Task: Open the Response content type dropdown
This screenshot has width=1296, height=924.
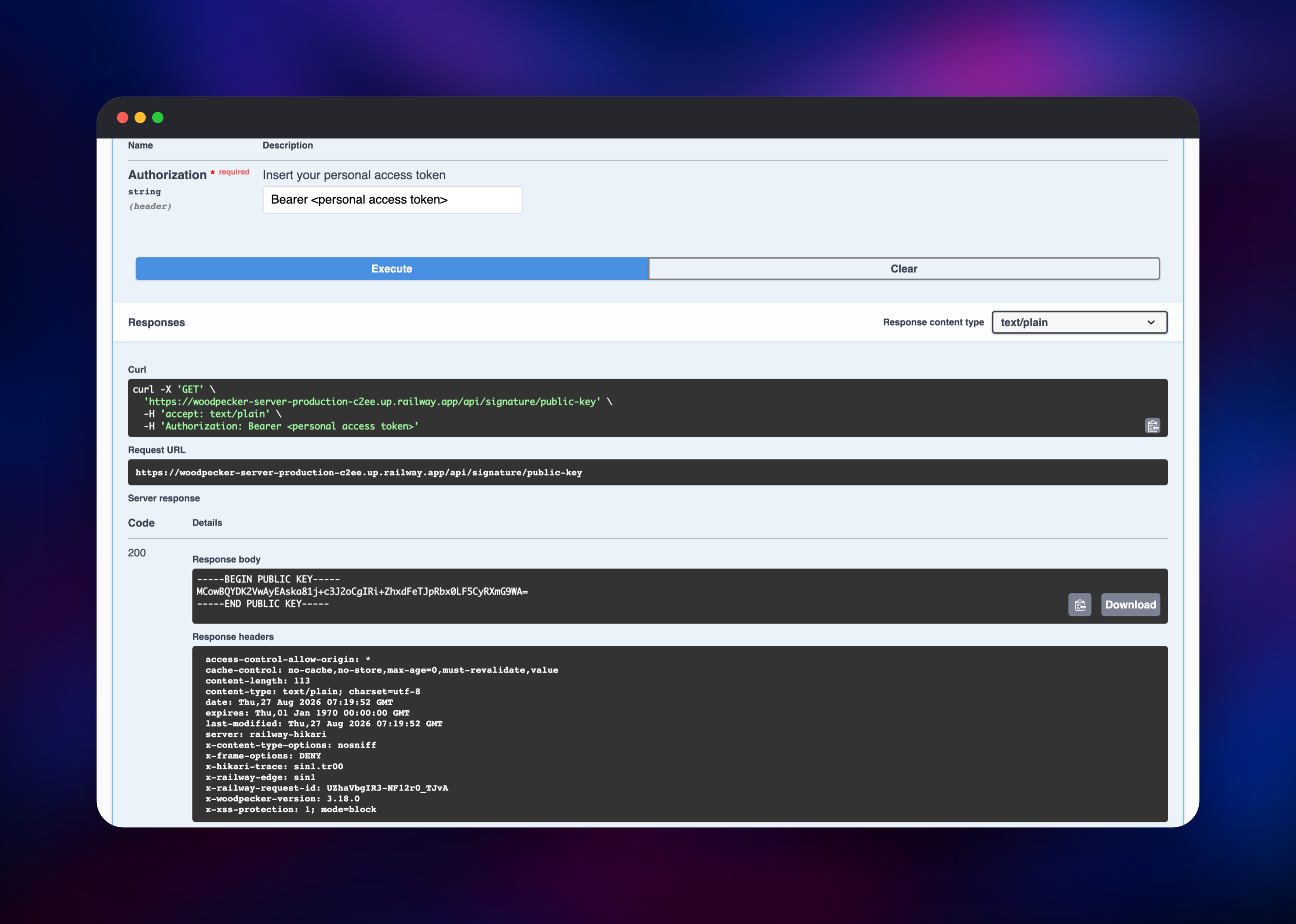Action: [1079, 322]
